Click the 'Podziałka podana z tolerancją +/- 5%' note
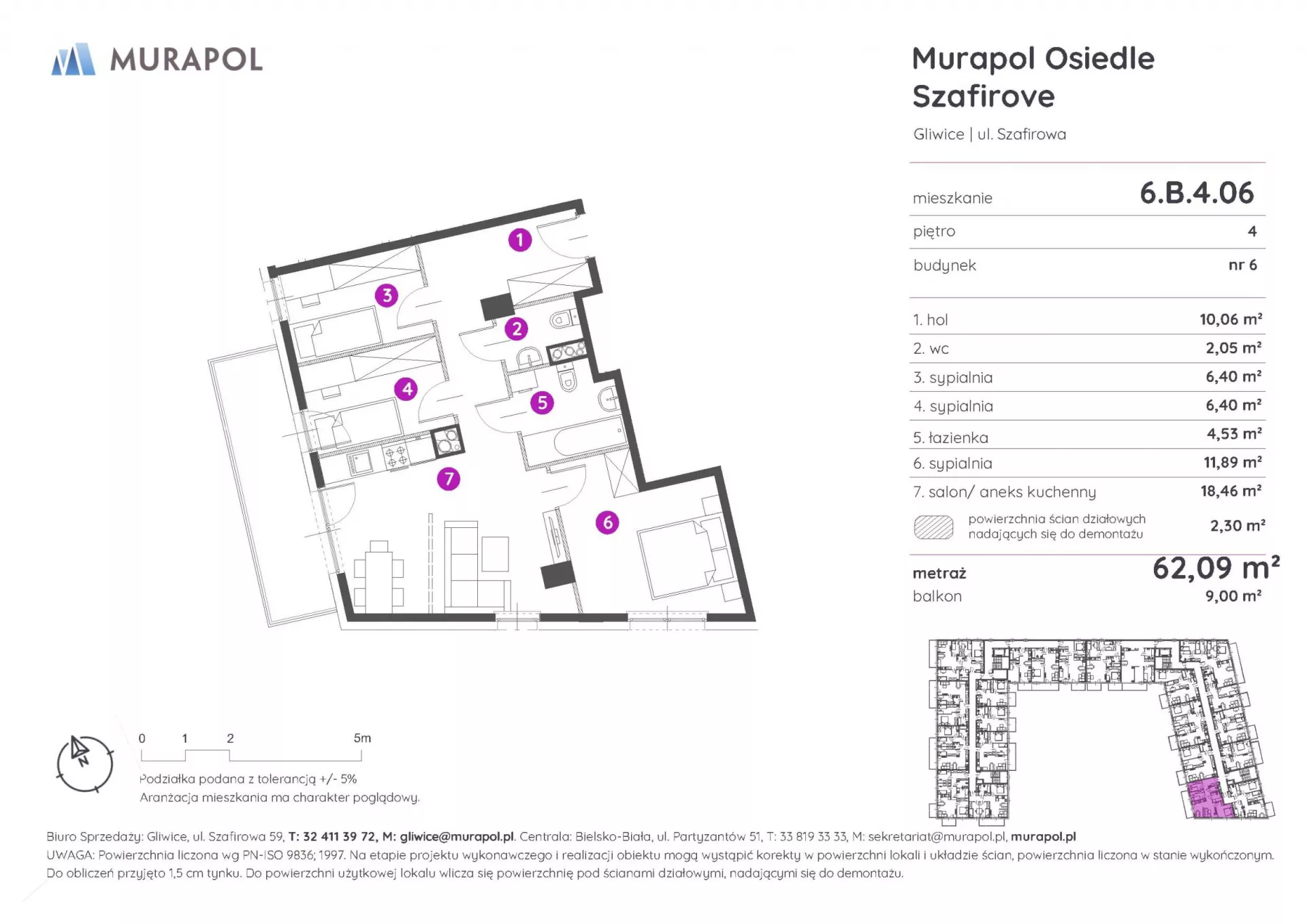This screenshot has width=1307, height=924. [248, 779]
